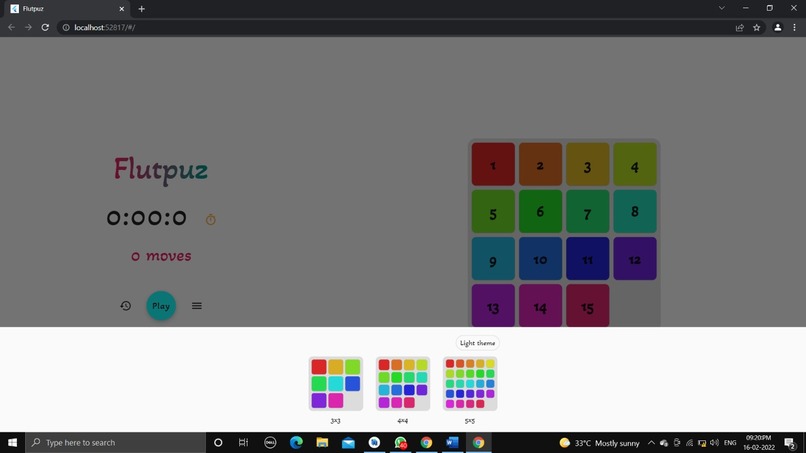Click puzzle tile 5
Viewport: 806px width, 453px height.
(493, 211)
